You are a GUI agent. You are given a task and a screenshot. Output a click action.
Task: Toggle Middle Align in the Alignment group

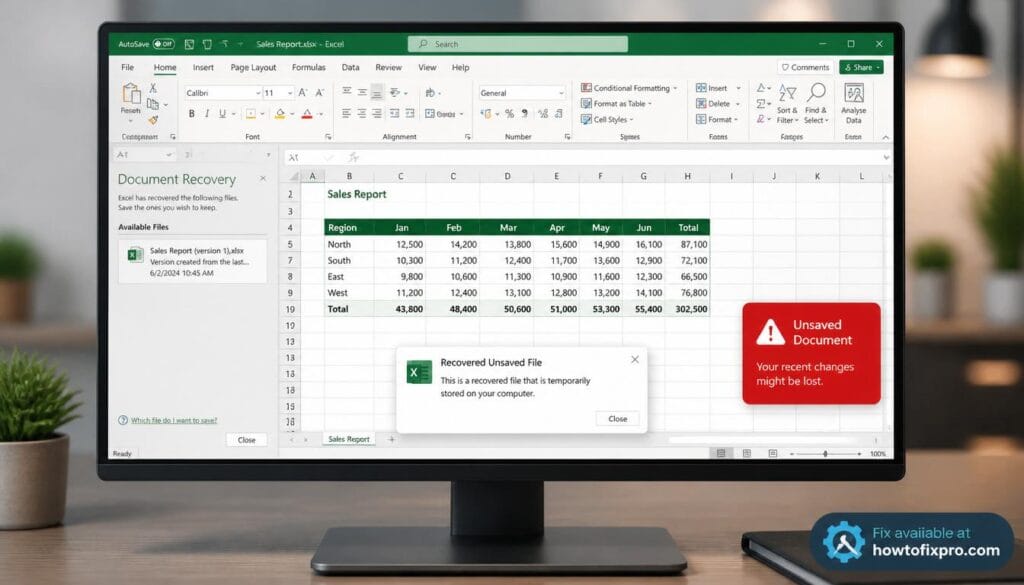tap(362, 92)
